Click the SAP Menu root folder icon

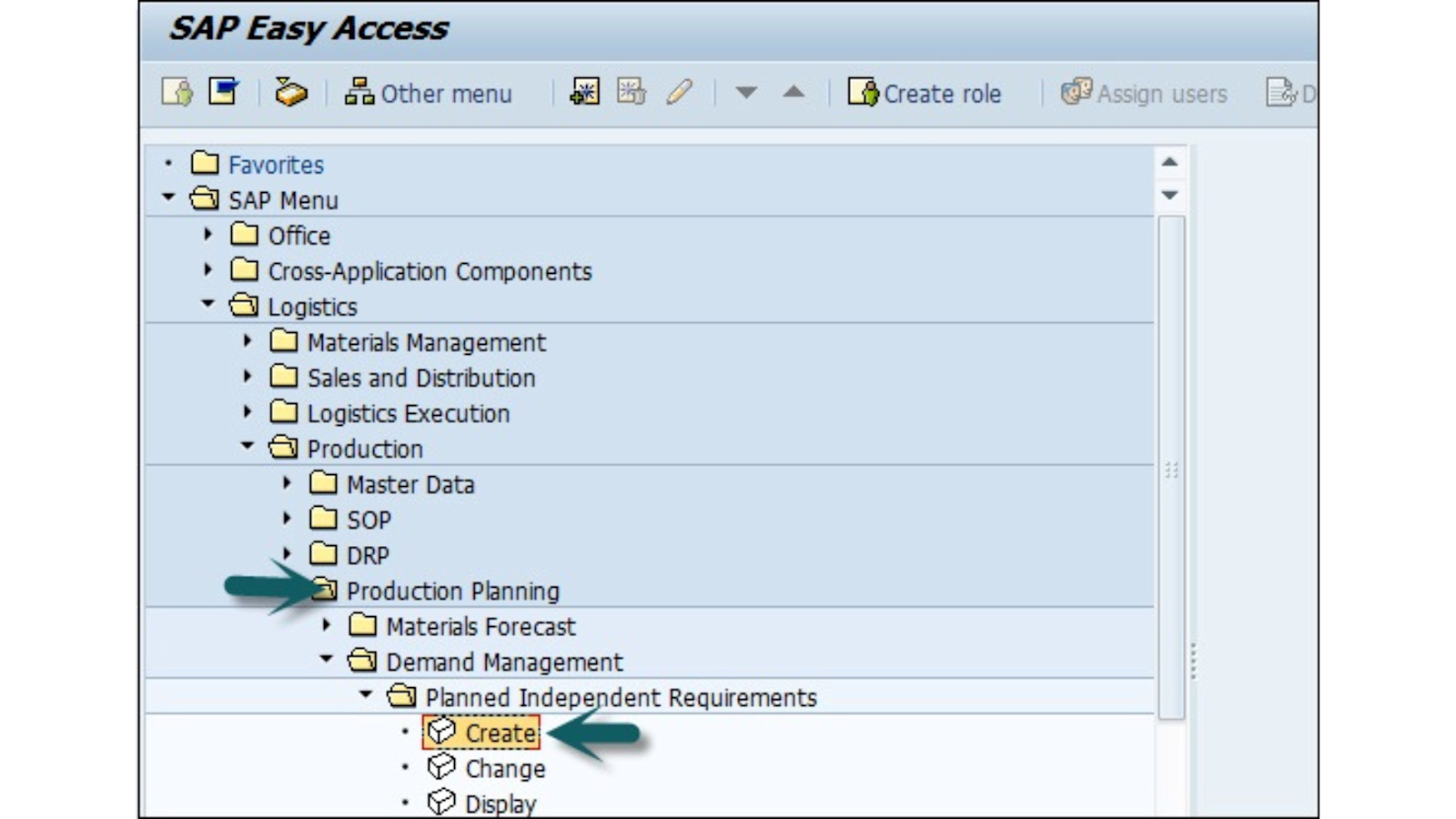pyautogui.click(x=204, y=198)
